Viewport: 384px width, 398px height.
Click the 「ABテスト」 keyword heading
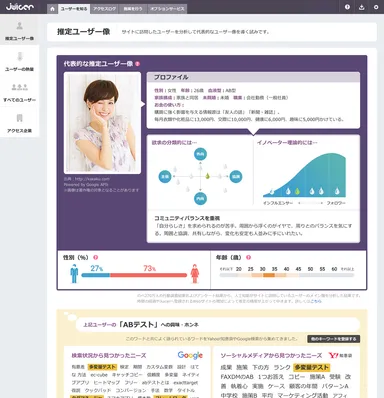pyautogui.click(x=138, y=324)
